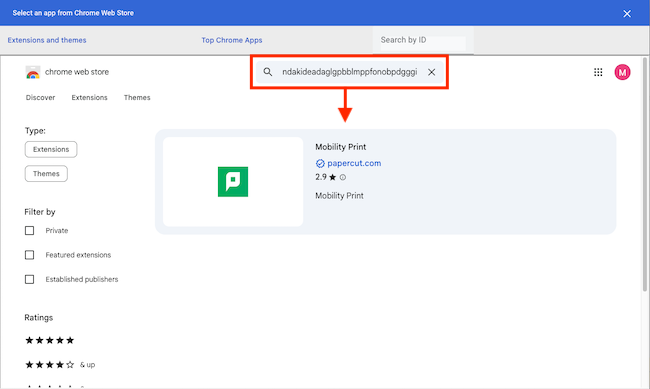Click the star beside 2.9 rating
This screenshot has width=650, height=389.
(x=332, y=177)
